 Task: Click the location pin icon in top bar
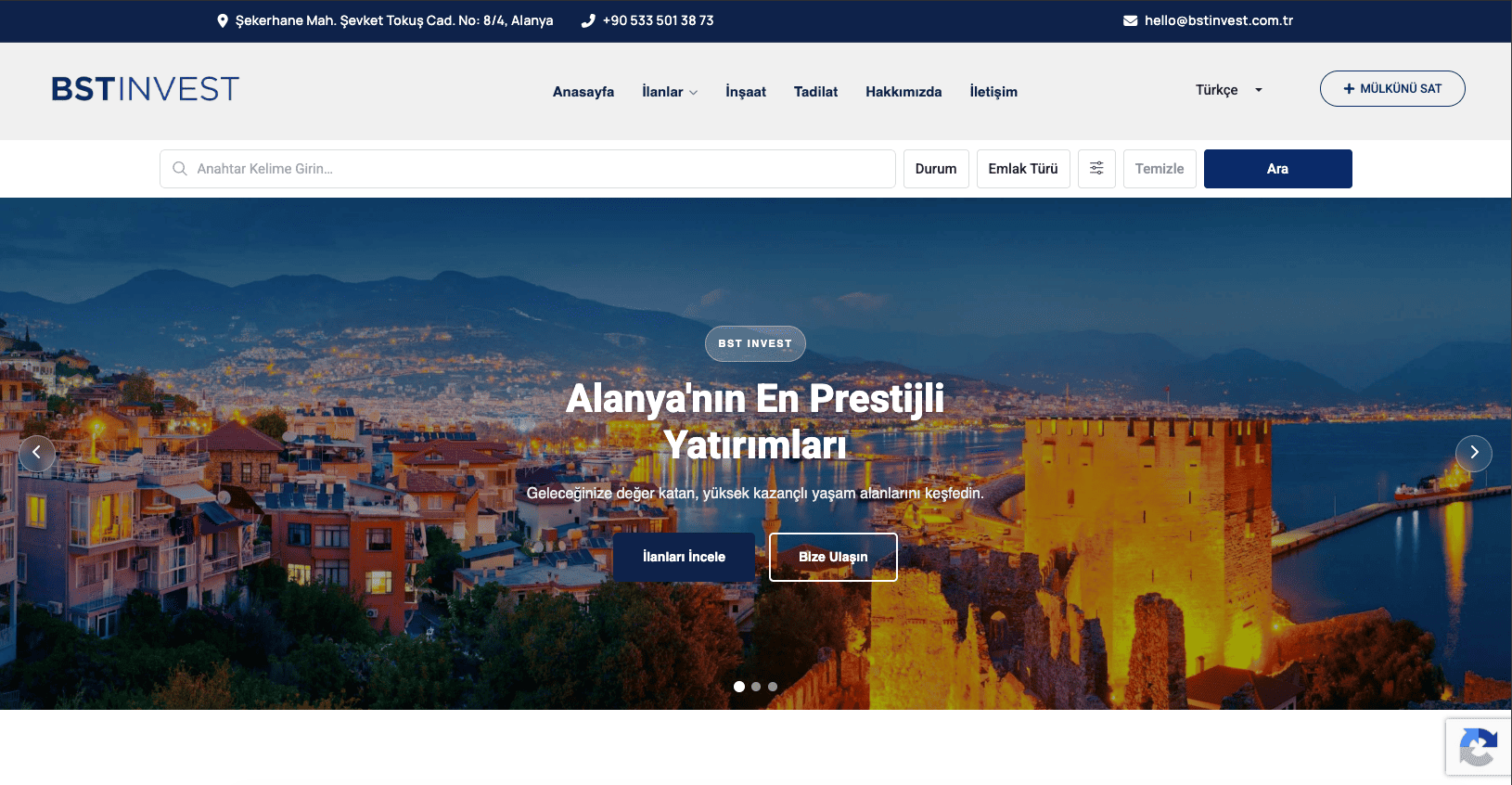(x=223, y=20)
